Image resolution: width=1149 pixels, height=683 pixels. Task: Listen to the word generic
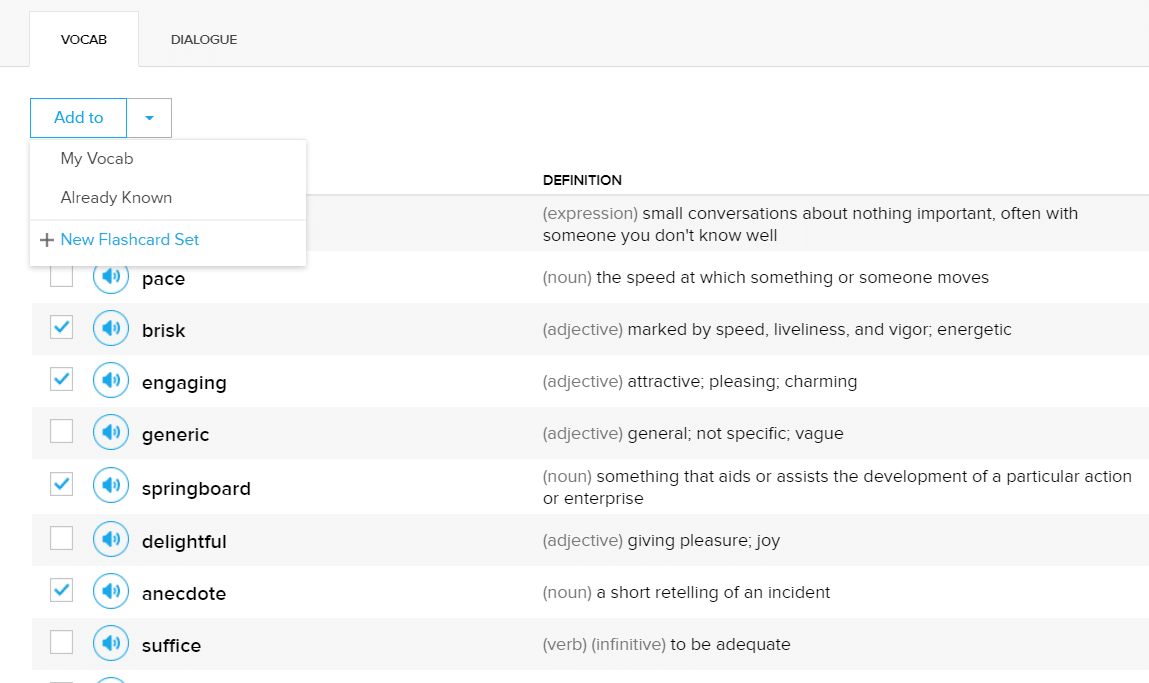point(111,433)
